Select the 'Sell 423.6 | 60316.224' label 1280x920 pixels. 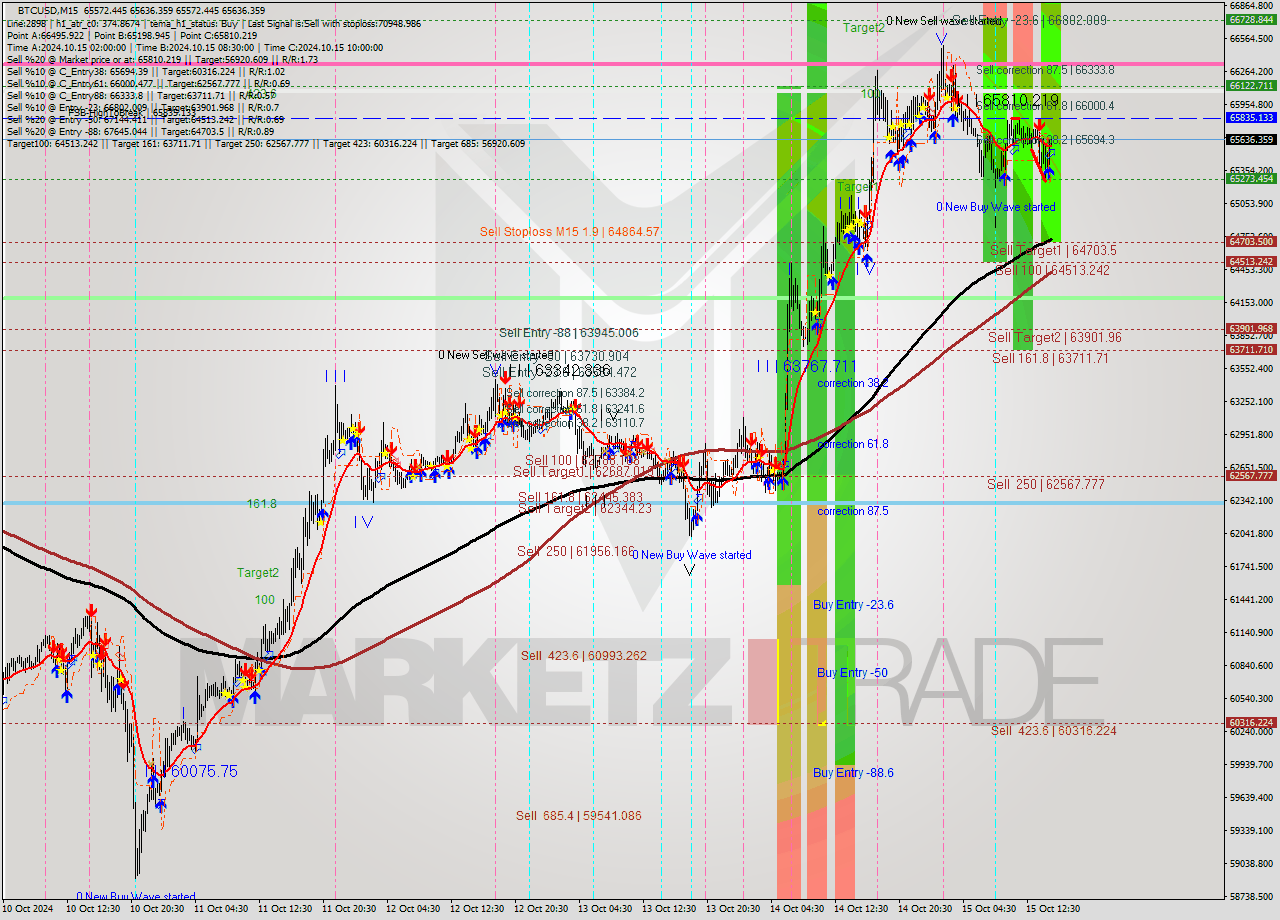1054,731
